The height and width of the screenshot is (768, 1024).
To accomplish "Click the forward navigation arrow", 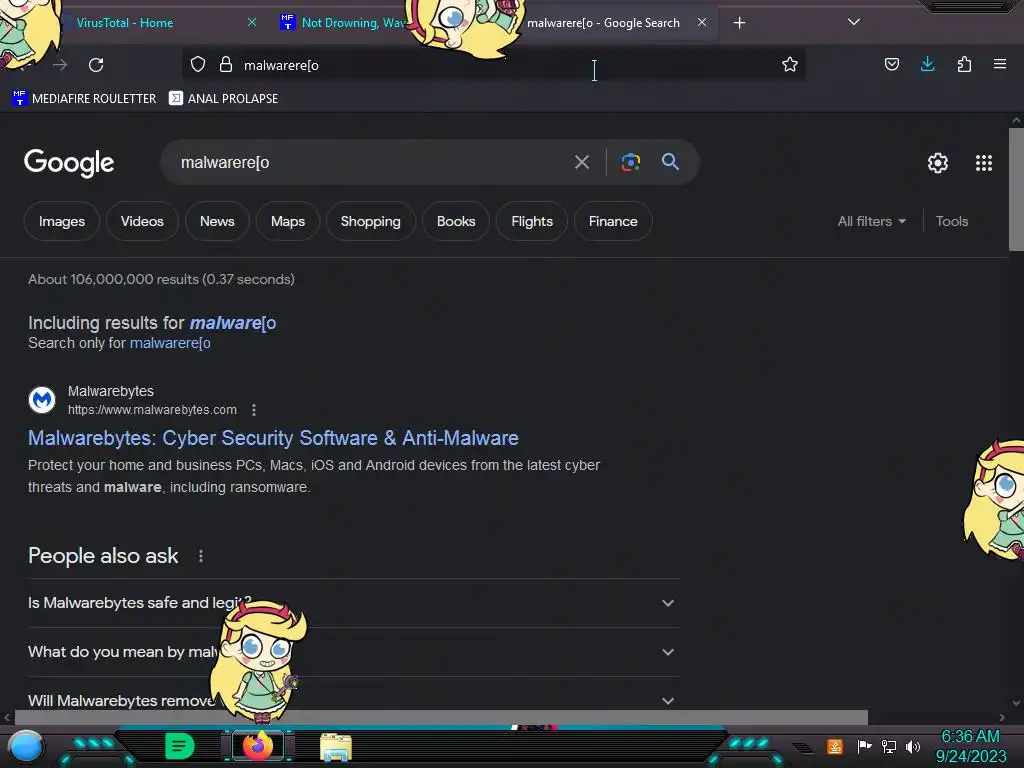I will [60, 65].
